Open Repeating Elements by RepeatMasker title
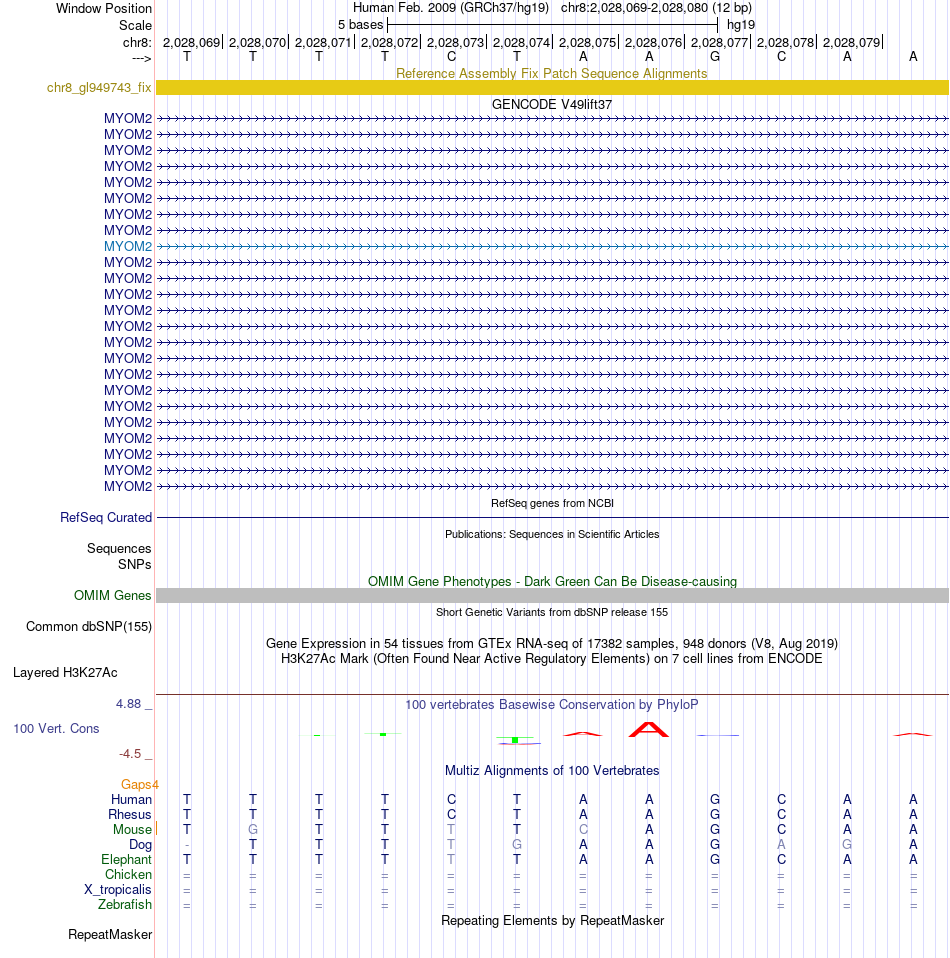Viewport: 950px width, 958px height. tap(552, 921)
